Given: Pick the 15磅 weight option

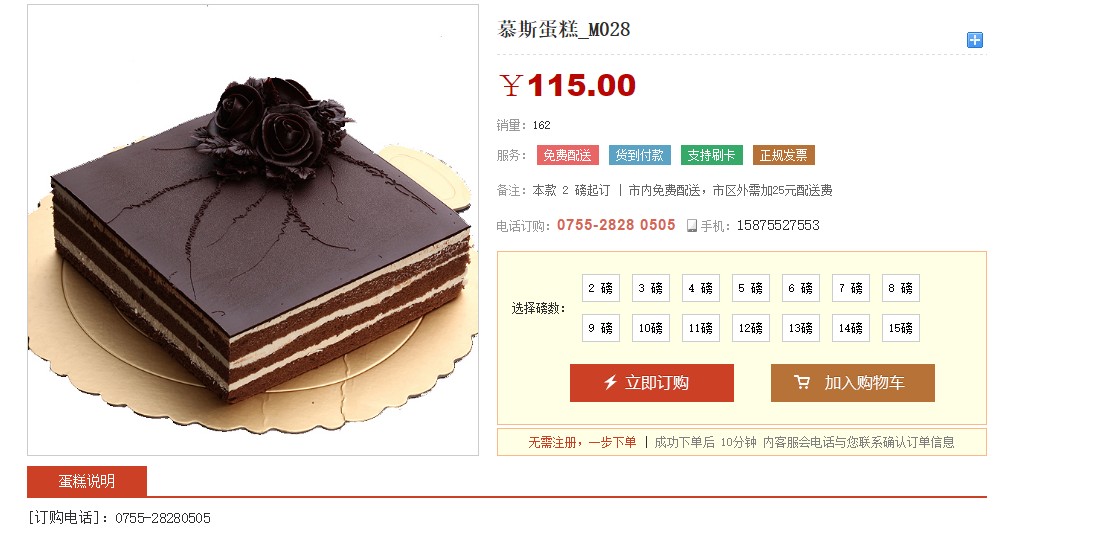Looking at the screenshot, I should pos(900,328).
